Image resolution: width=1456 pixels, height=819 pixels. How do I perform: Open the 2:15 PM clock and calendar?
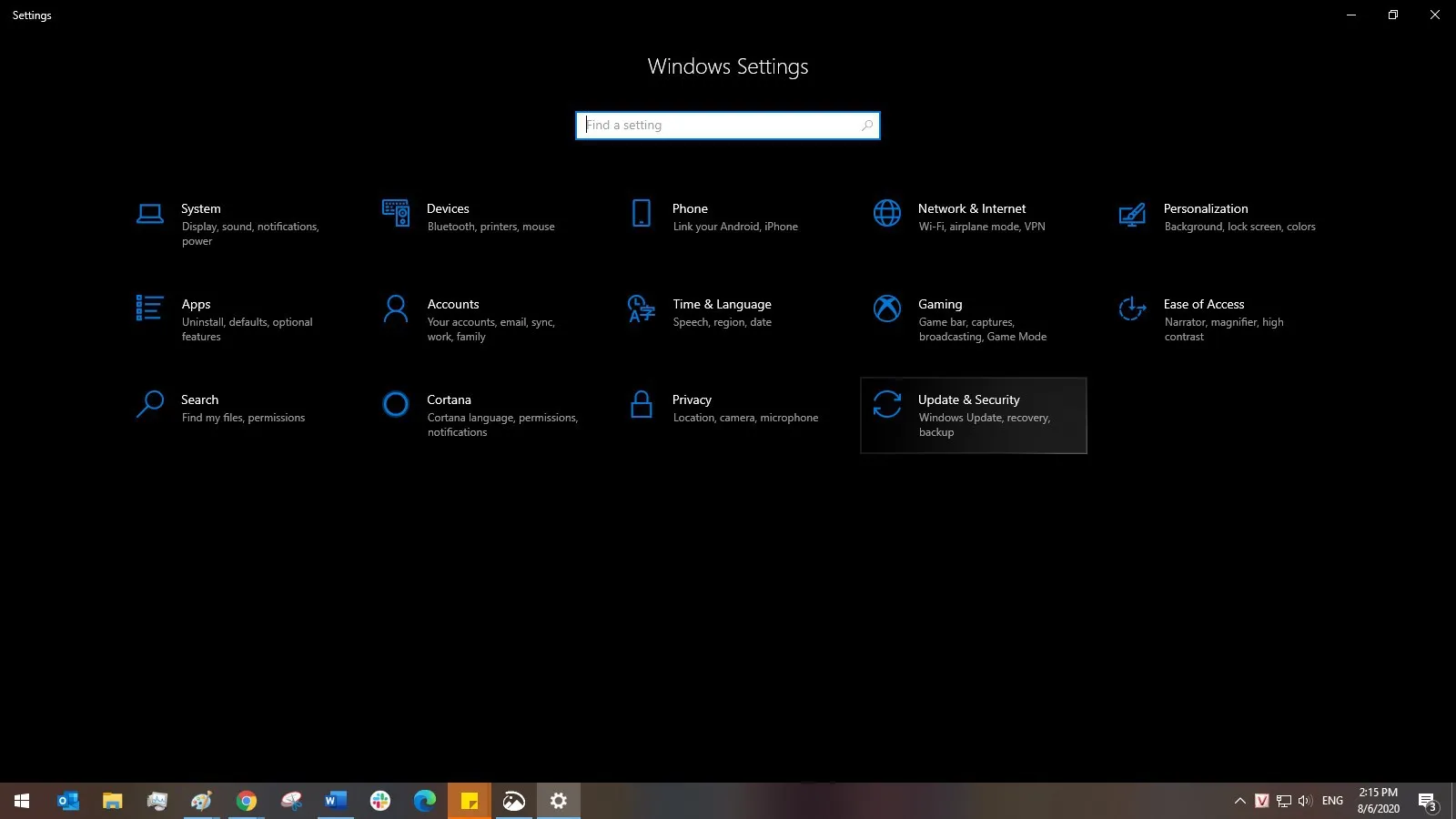pyautogui.click(x=1378, y=801)
